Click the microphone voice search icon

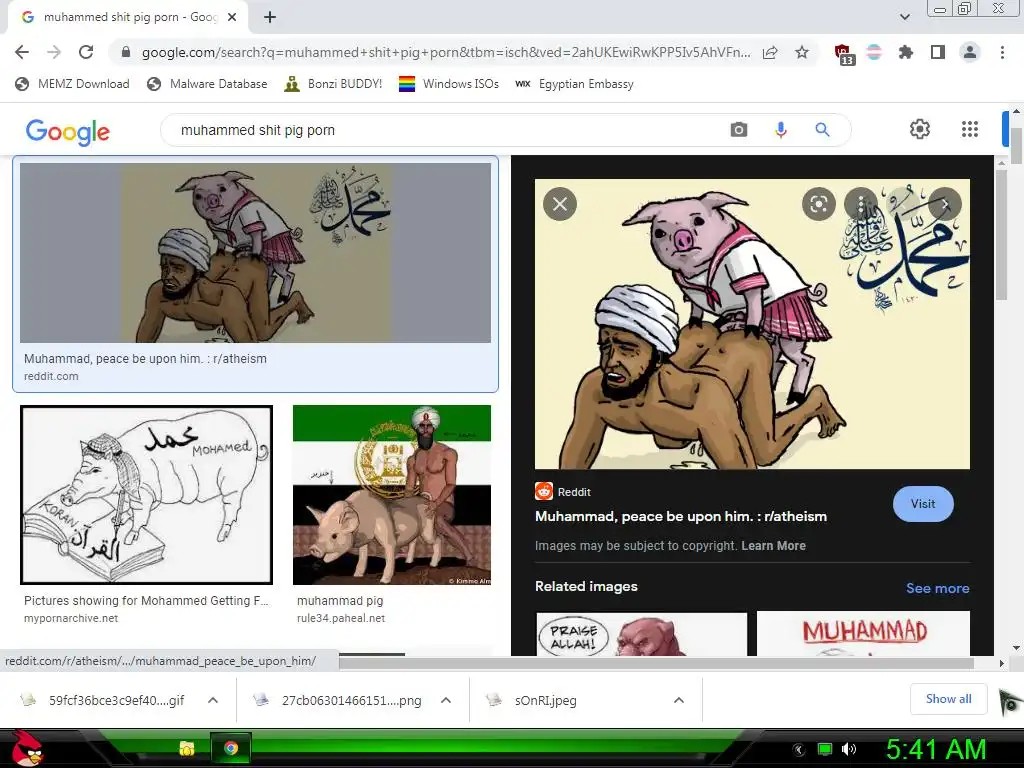pos(780,130)
